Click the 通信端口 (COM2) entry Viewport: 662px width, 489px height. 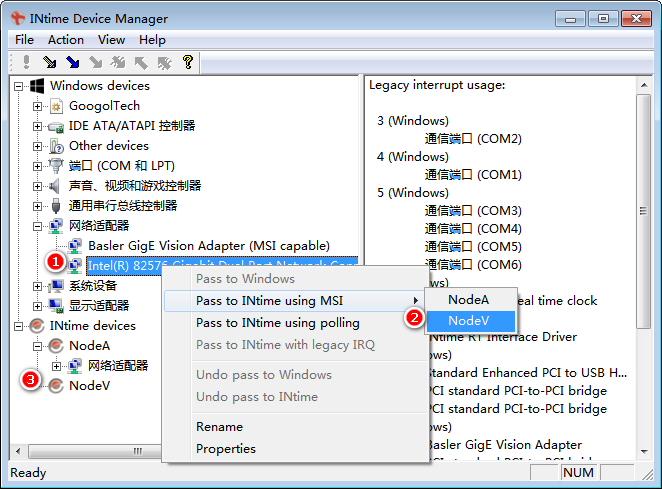pos(473,139)
